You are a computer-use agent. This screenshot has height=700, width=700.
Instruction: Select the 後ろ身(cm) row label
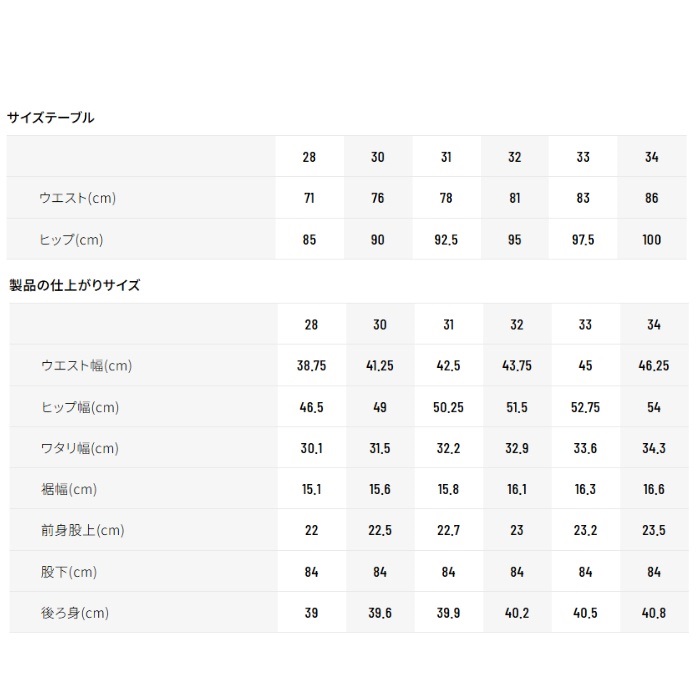click(75, 613)
